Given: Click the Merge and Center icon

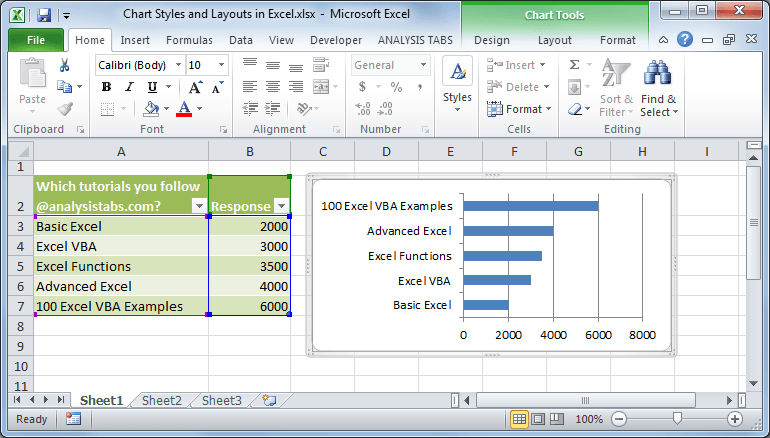Looking at the screenshot, I should pos(321,87).
